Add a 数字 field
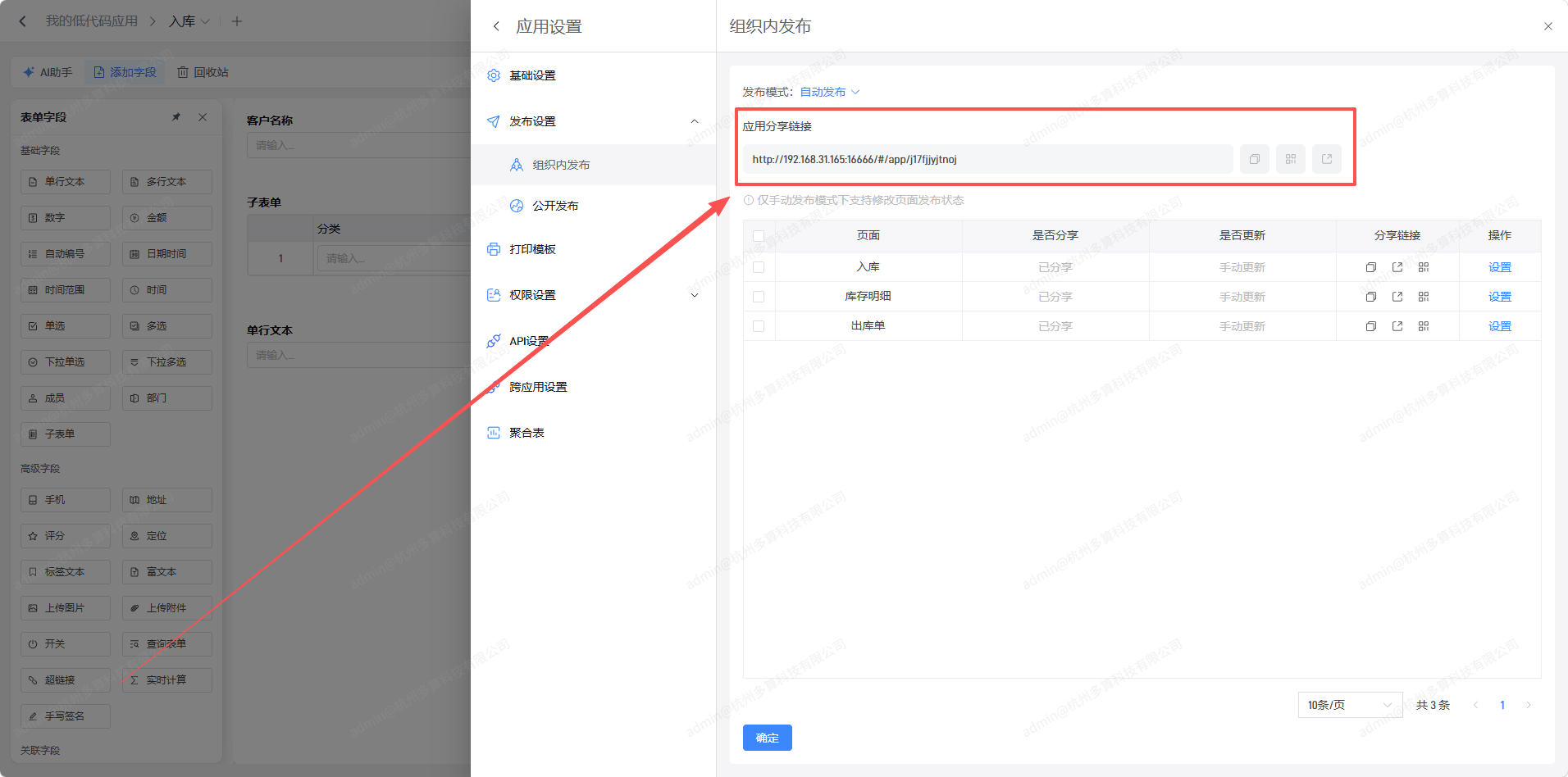1568x777 pixels. coord(66,218)
